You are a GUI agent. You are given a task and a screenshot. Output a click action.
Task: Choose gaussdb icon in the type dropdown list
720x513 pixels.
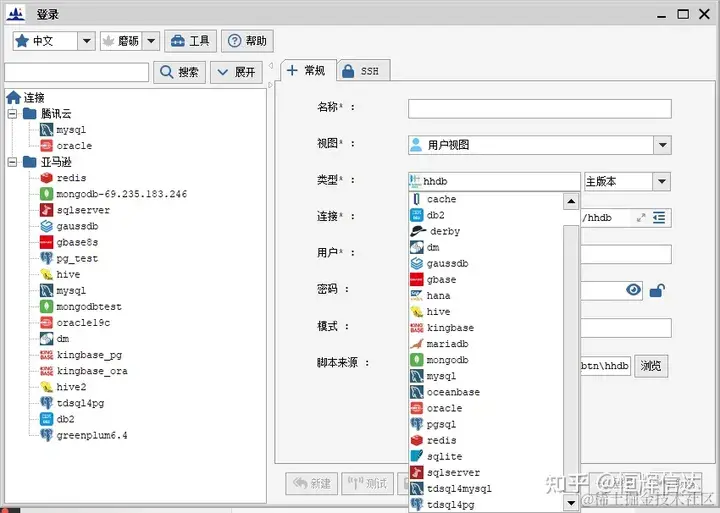tap(416, 263)
